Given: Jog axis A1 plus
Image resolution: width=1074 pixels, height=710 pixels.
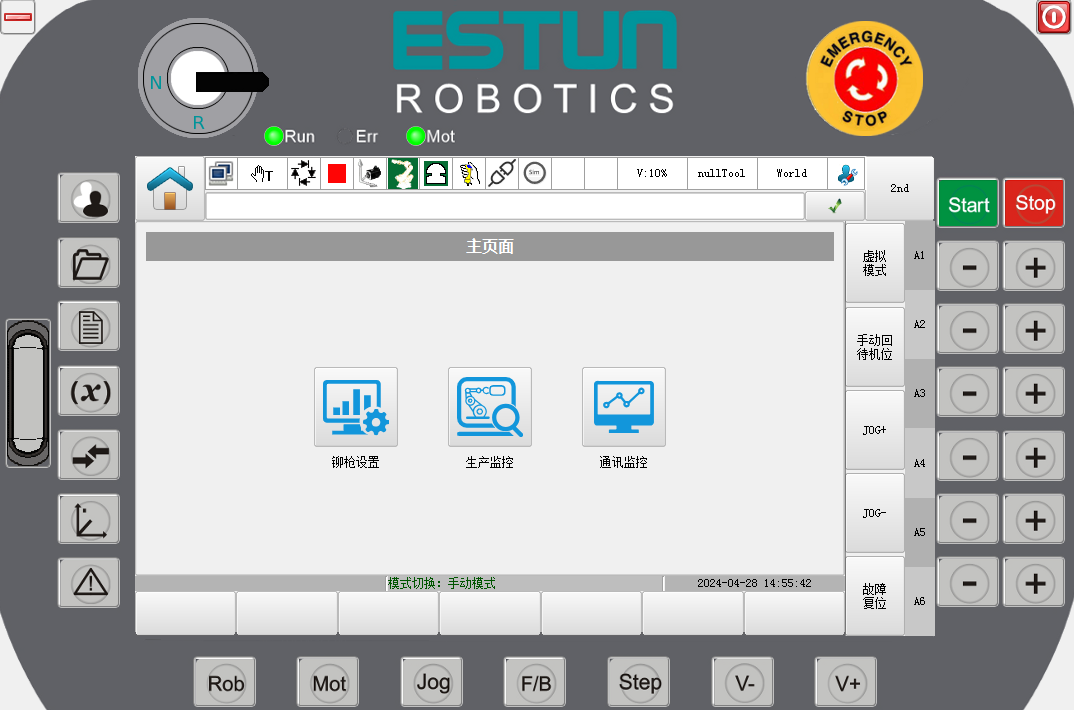Looking at the screenshot, I should click(x=1034, y=266).
